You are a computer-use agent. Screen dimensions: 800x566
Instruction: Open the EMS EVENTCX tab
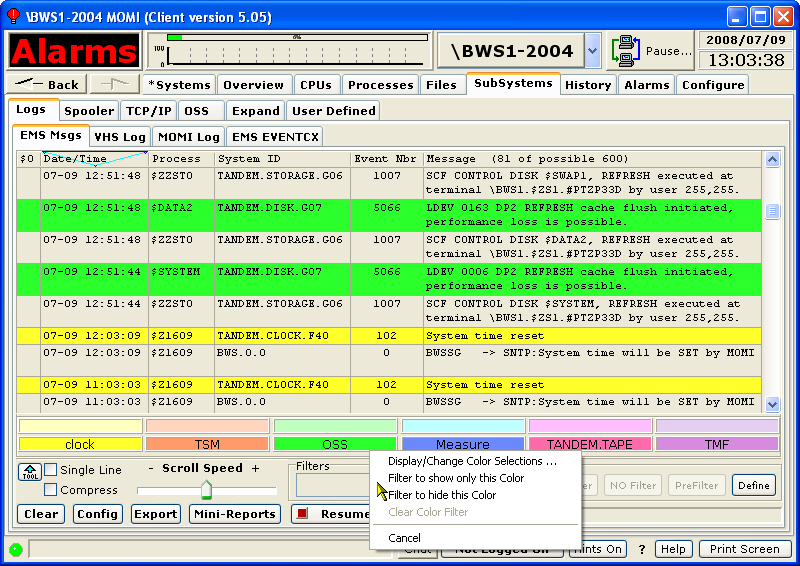pos(275,137)
